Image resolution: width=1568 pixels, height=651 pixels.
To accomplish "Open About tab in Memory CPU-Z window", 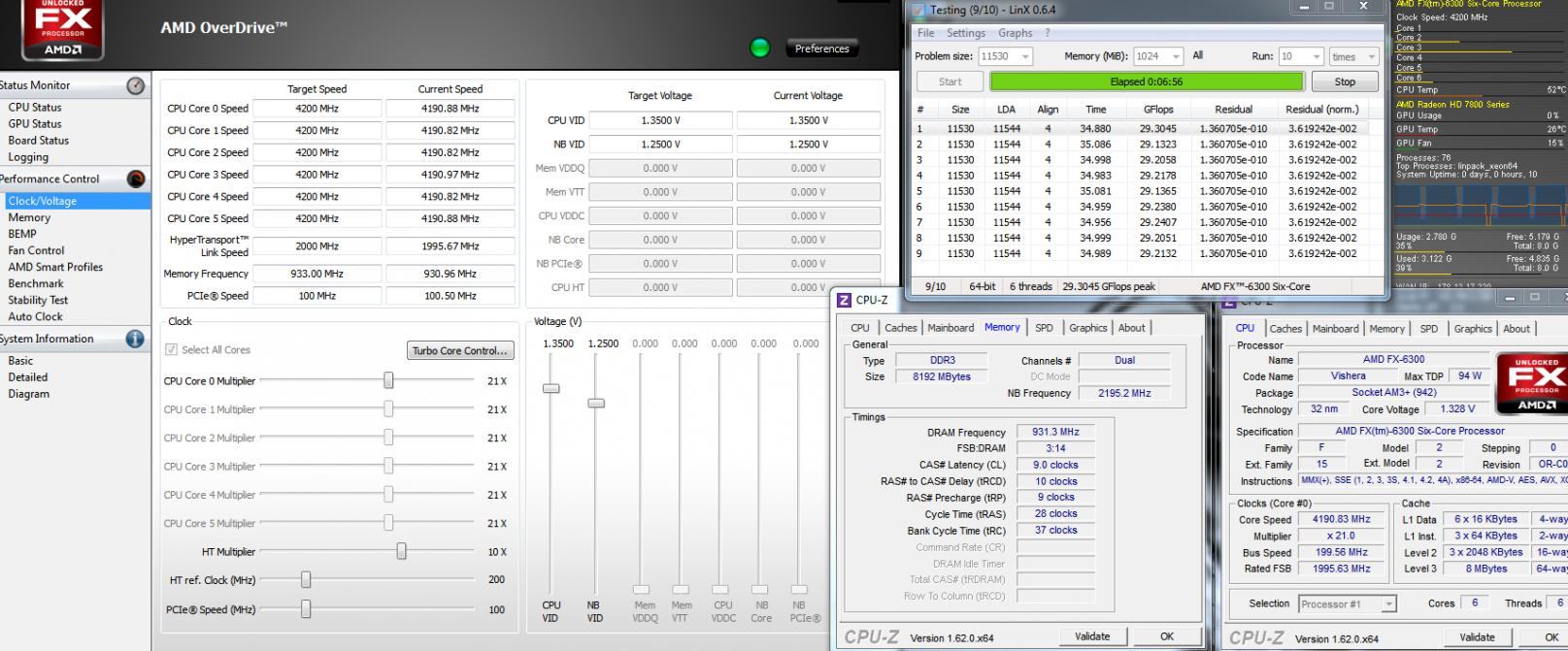I will [x=1132, y=328].
